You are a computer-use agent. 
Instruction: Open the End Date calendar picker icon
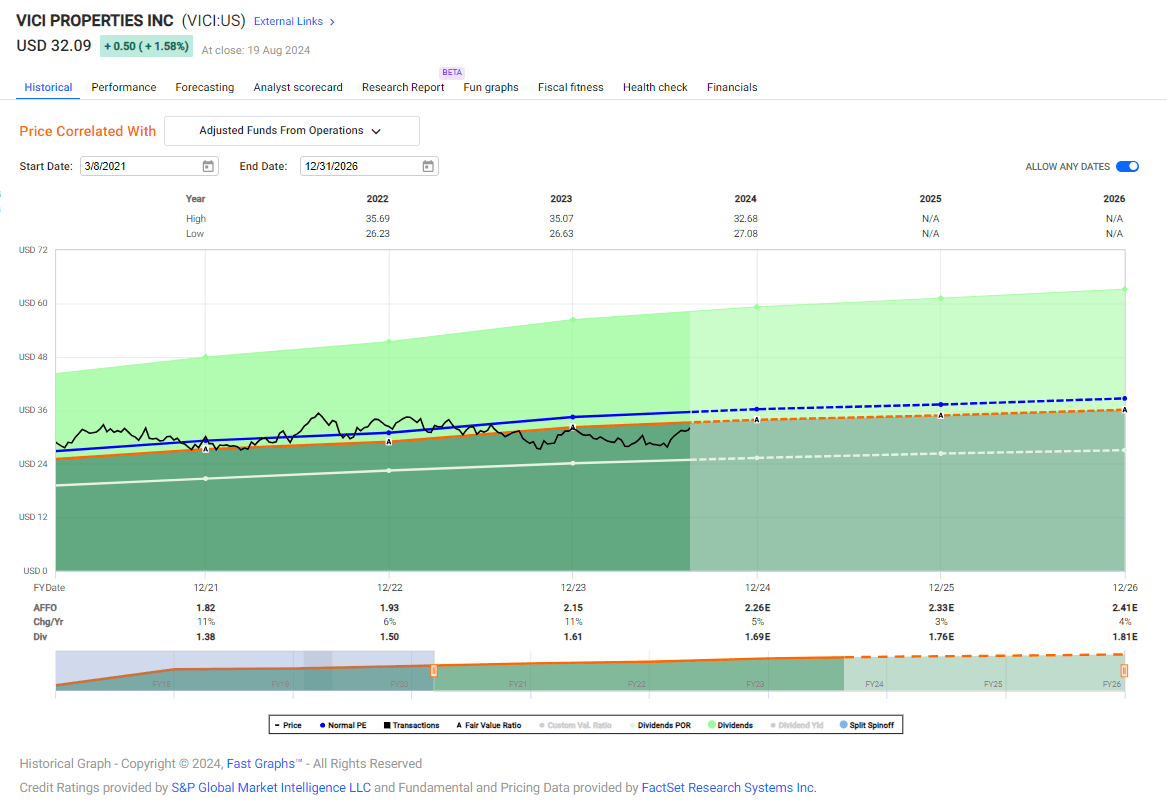click(428, 166)
